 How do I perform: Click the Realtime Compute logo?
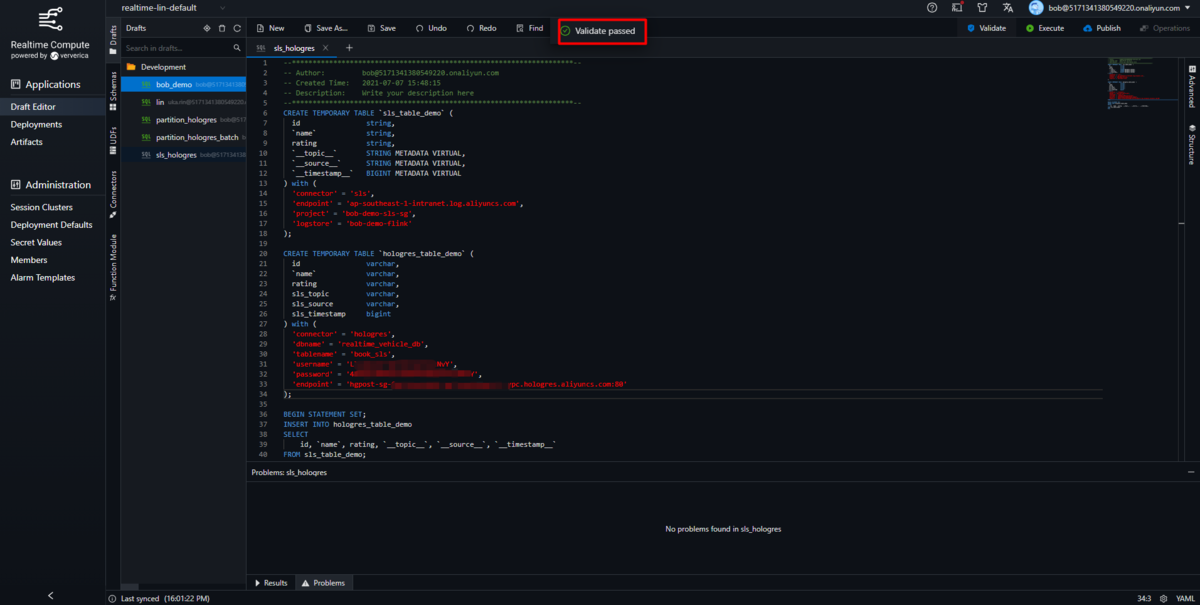[50, 34]
